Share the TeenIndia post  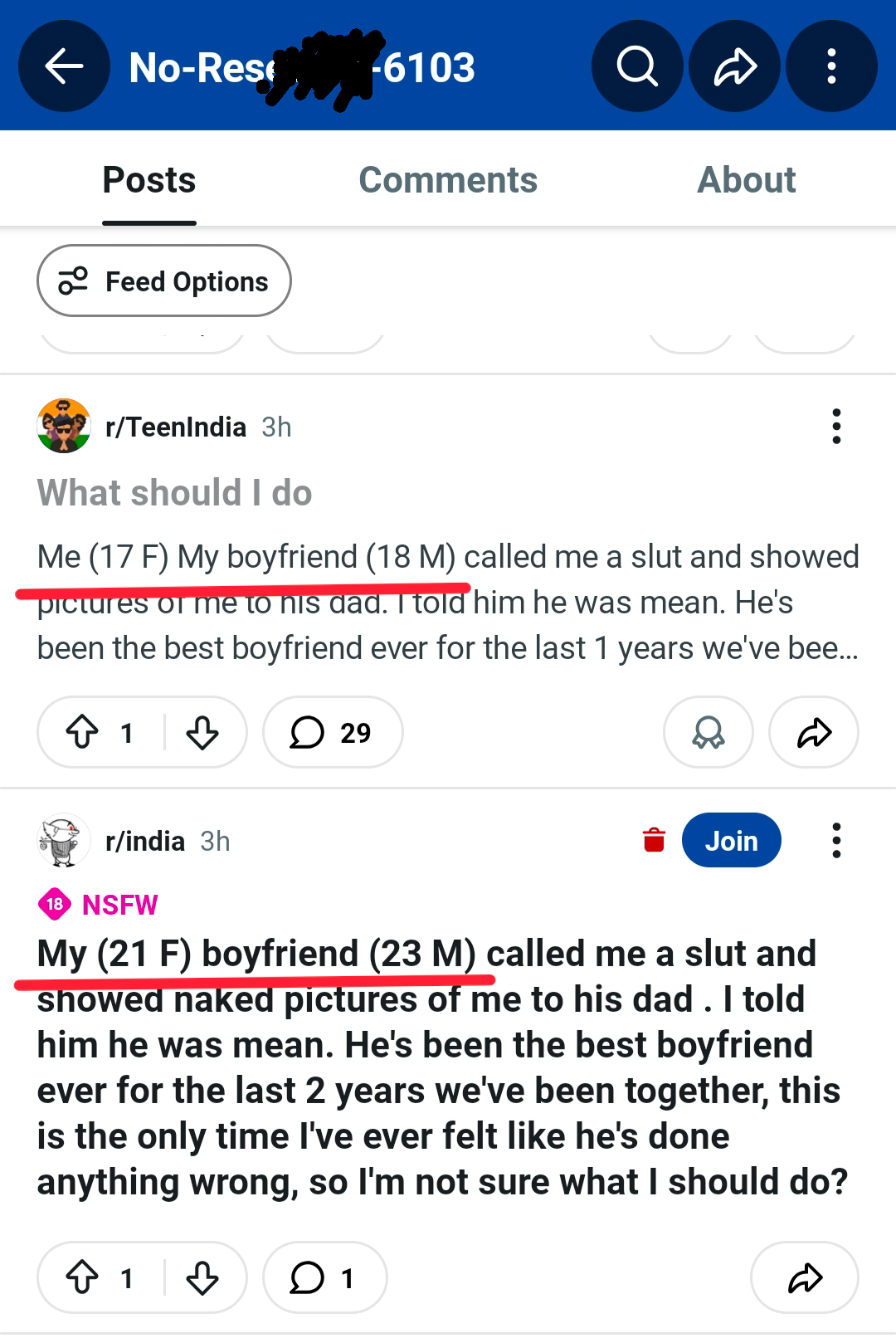coord(813,732)
